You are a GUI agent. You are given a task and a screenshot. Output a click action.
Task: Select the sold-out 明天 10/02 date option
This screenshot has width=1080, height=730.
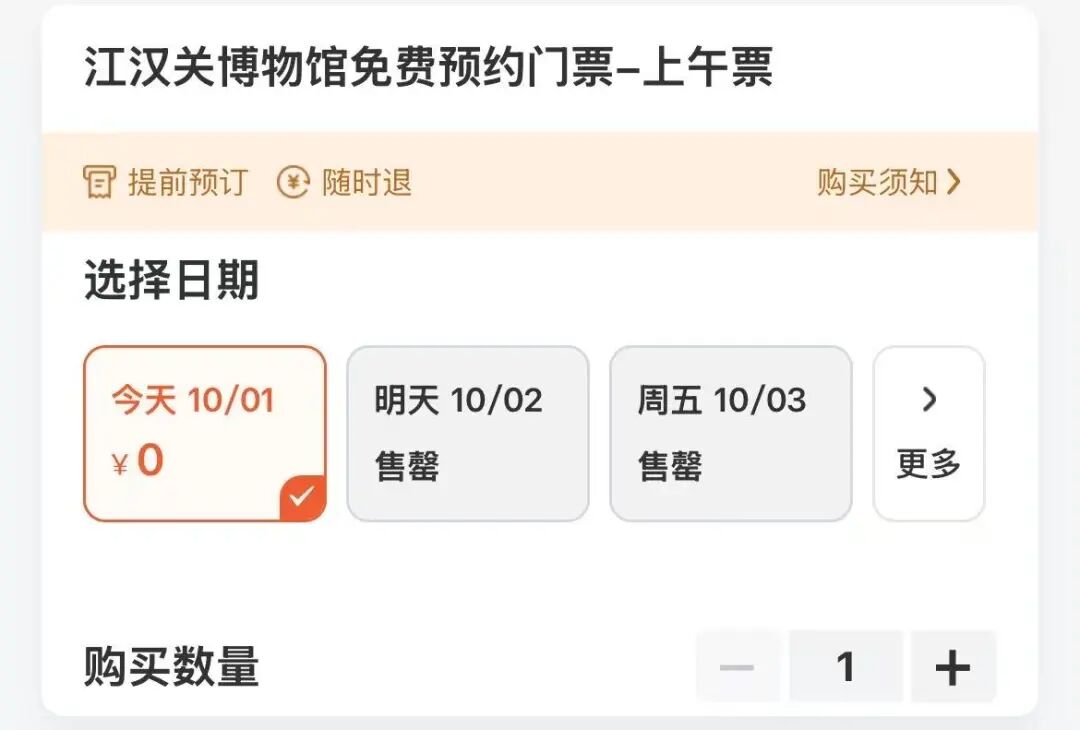(466, 432)
